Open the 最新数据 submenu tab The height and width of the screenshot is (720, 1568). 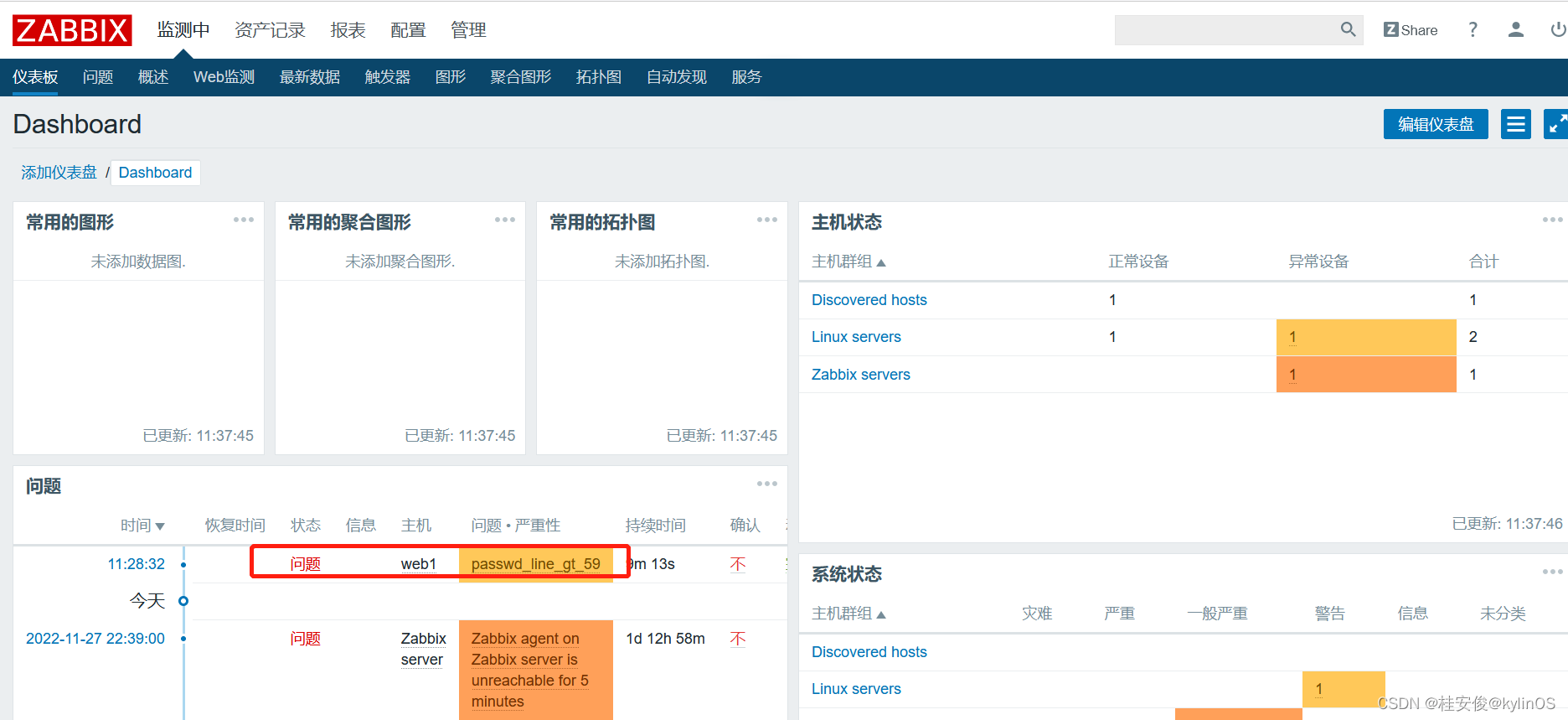click(310, 77)
